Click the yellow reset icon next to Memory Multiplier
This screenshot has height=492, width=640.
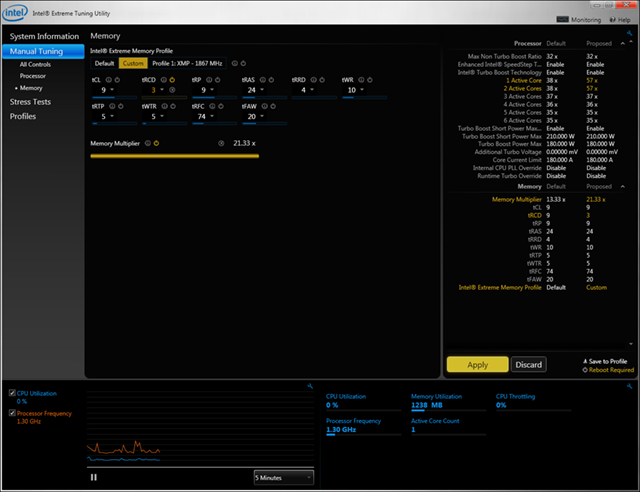(156, 143)
